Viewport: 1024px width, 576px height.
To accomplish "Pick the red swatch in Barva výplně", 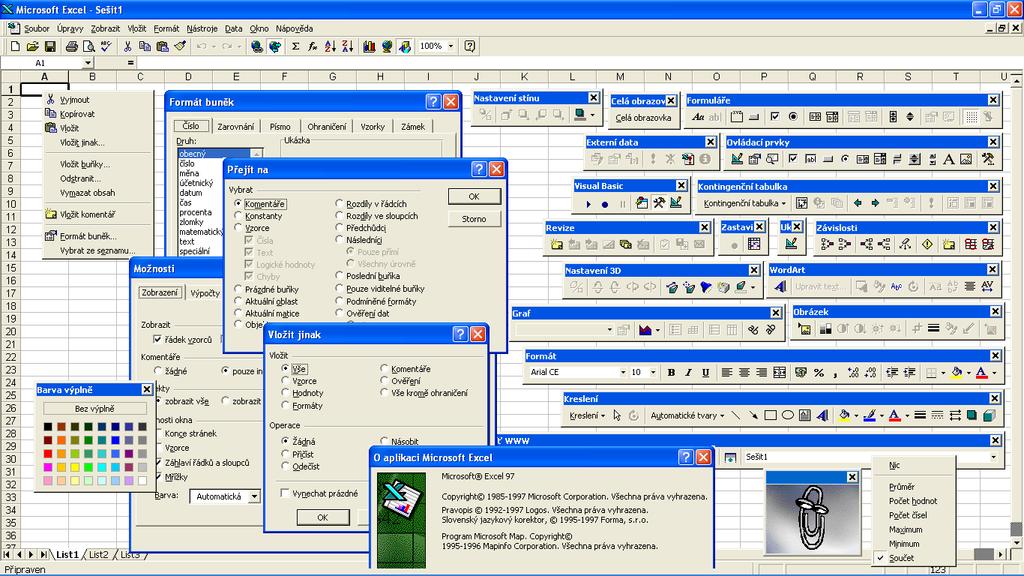I will point(48,454).
